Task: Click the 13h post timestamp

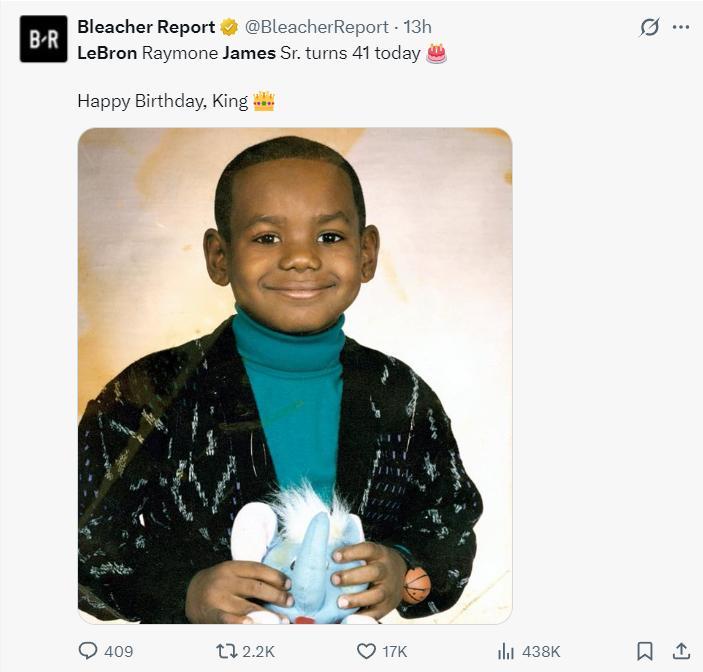Action: tap(417, 27)
